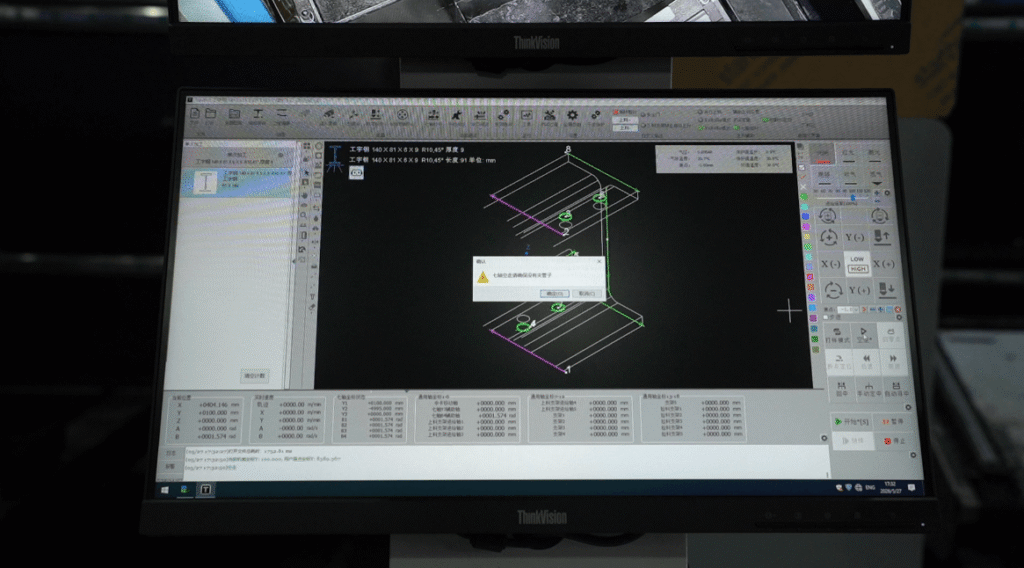The image size is (1024, 568).
Task: Open the notification center icon in taskbar
Action: tap(911, 488)
